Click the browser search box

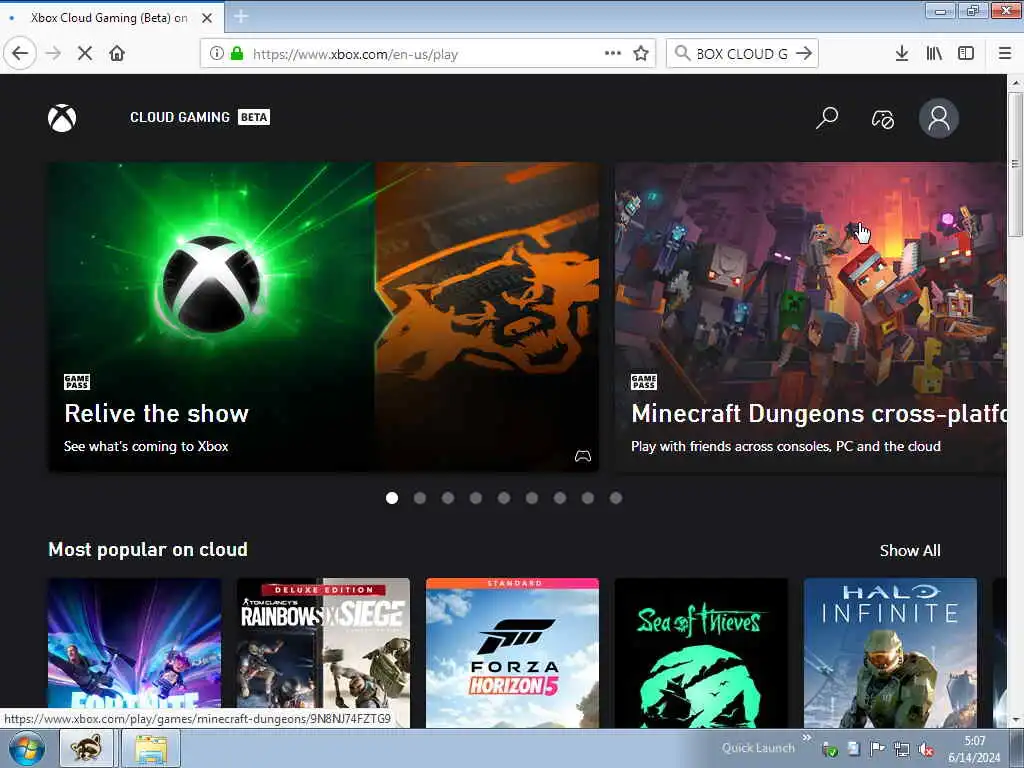(741, 54)
